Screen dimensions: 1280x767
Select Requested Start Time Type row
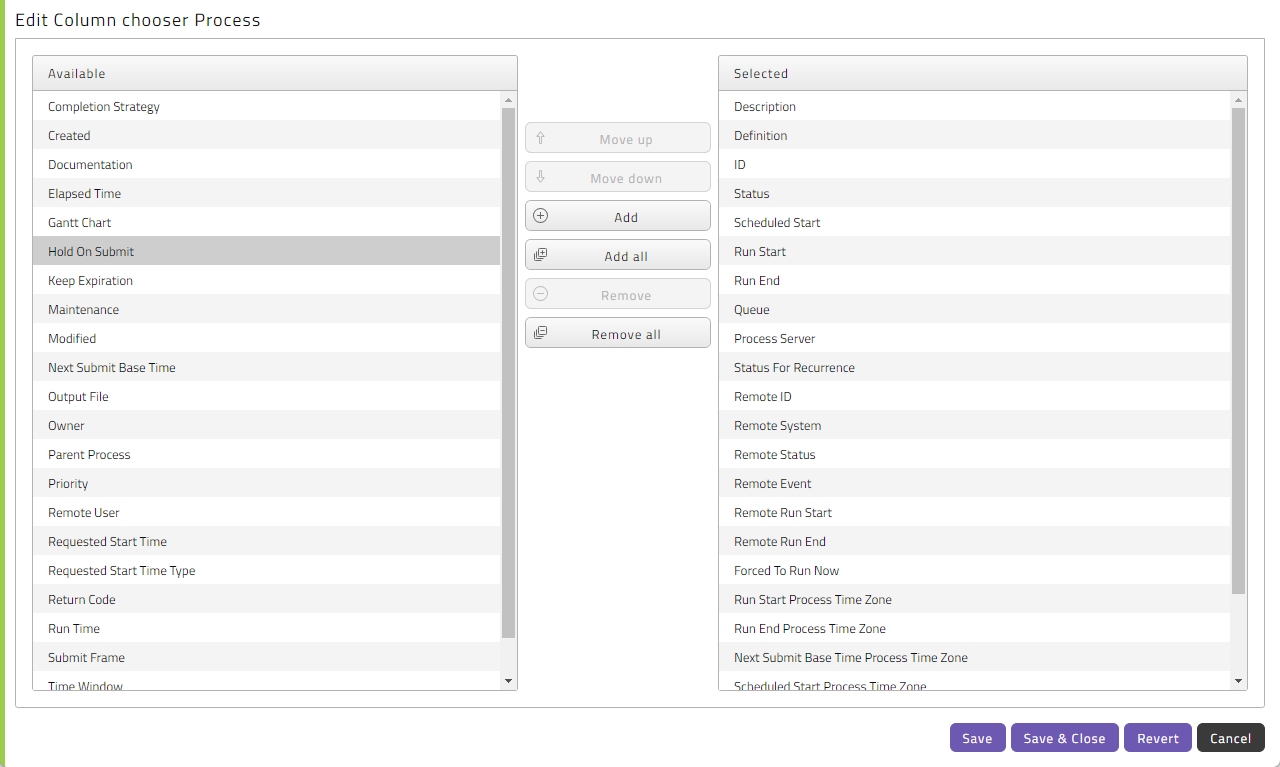click(x=266, y=570)
